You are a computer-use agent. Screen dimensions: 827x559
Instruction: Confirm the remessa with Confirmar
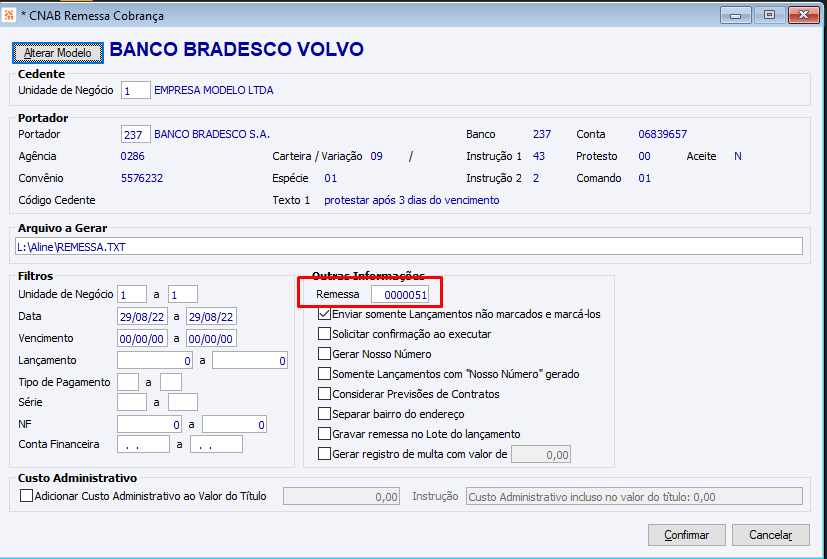click(686, 535)
